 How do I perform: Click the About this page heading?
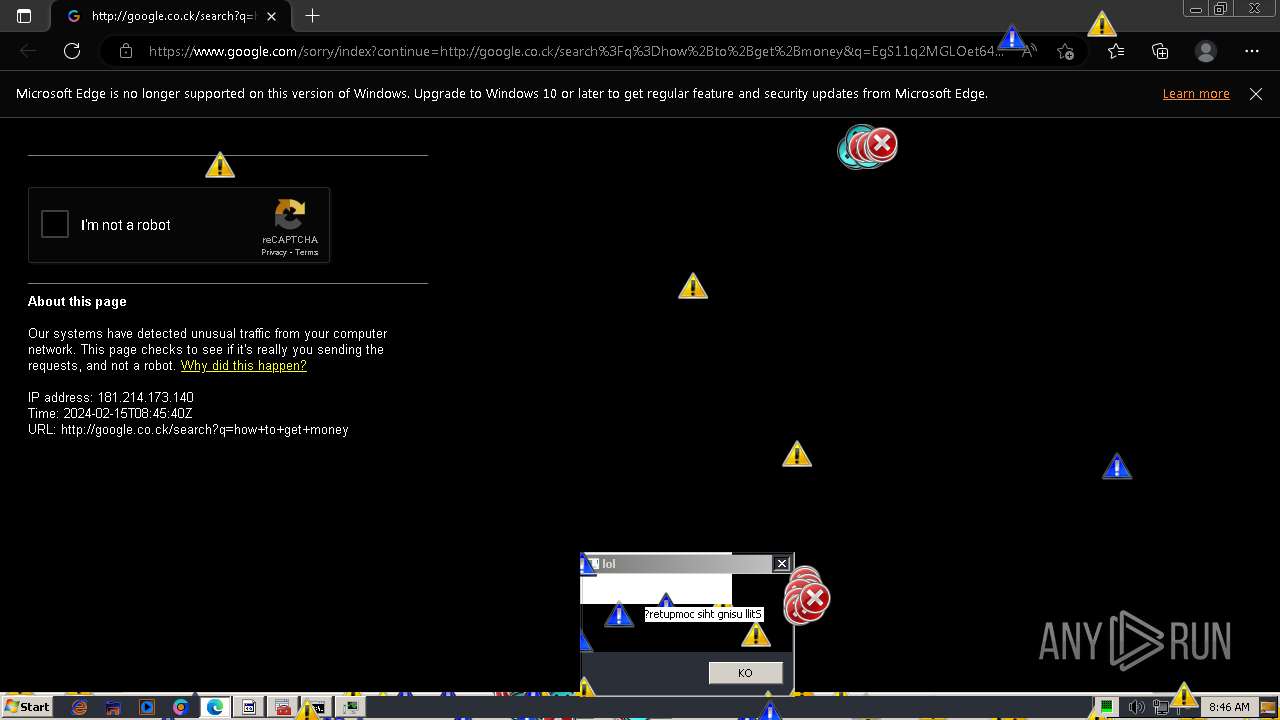click(x=77, y=301)
